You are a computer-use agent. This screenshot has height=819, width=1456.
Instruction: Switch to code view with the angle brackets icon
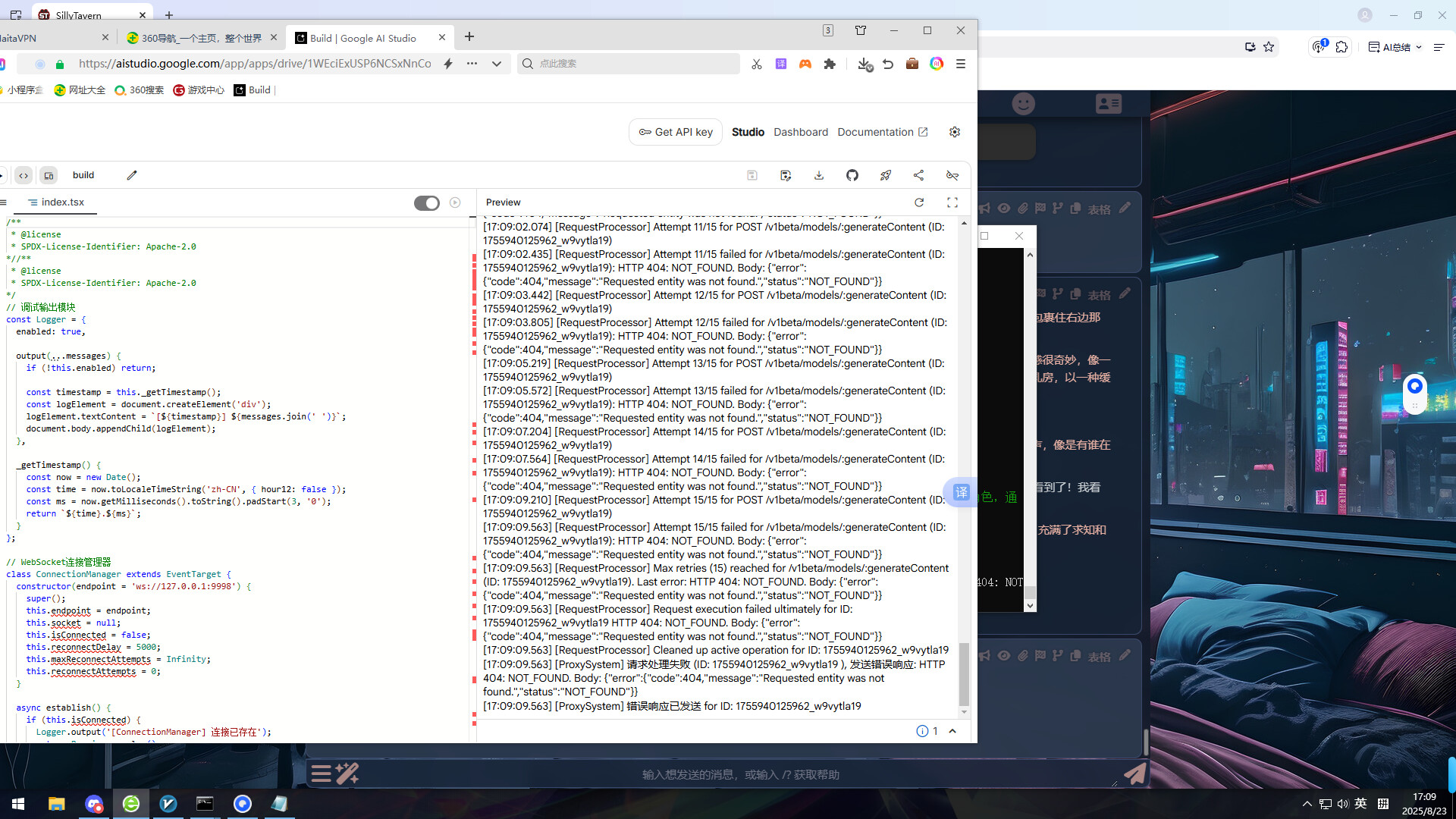point(24,175)
